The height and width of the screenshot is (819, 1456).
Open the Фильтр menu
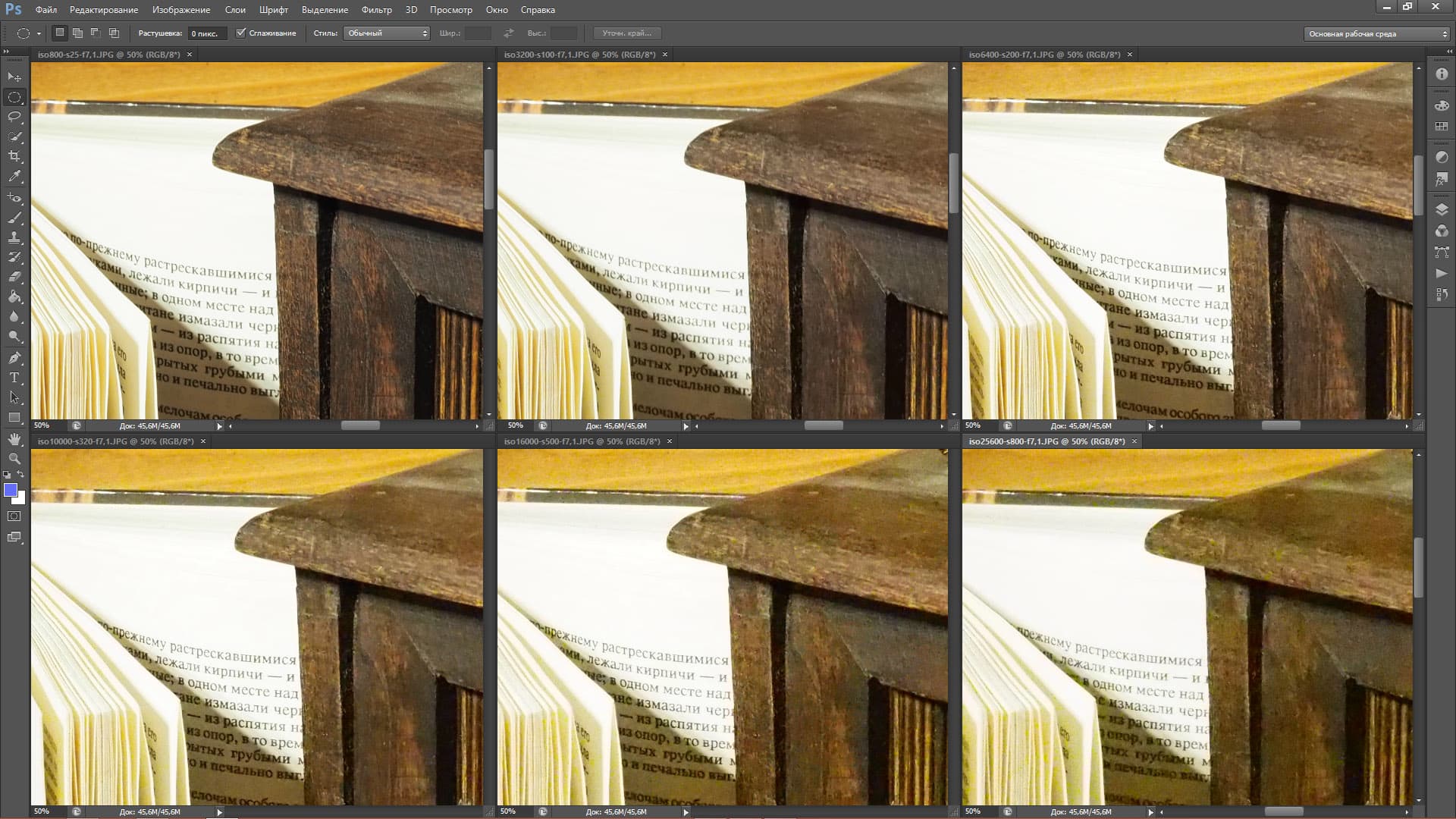pos(376,10)
